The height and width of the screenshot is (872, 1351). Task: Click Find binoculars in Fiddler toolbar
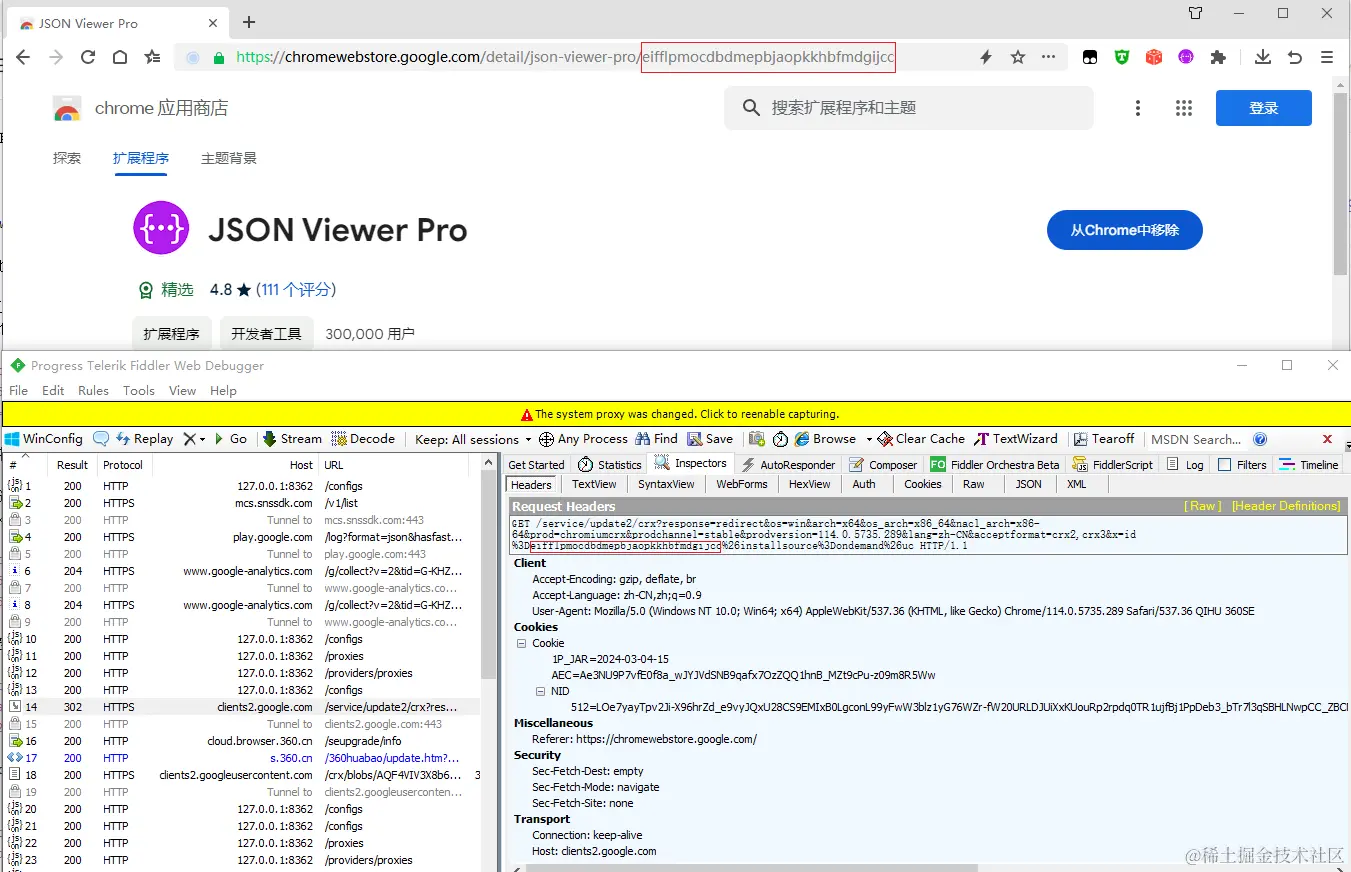(x=656, y=439)
